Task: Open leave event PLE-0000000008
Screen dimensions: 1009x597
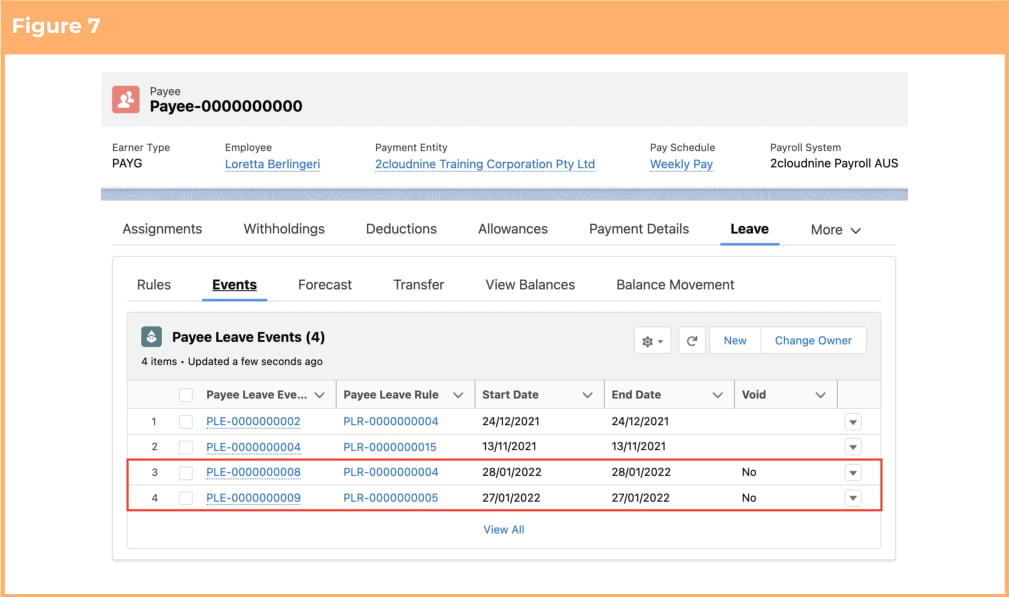Action: (253, 472)
